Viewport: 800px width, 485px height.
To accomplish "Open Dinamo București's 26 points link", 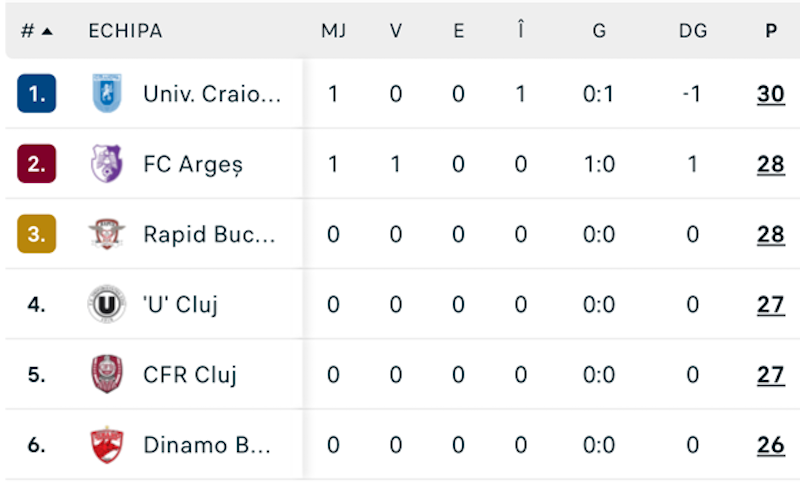I will pyautogui.click(x=771, y=445).
